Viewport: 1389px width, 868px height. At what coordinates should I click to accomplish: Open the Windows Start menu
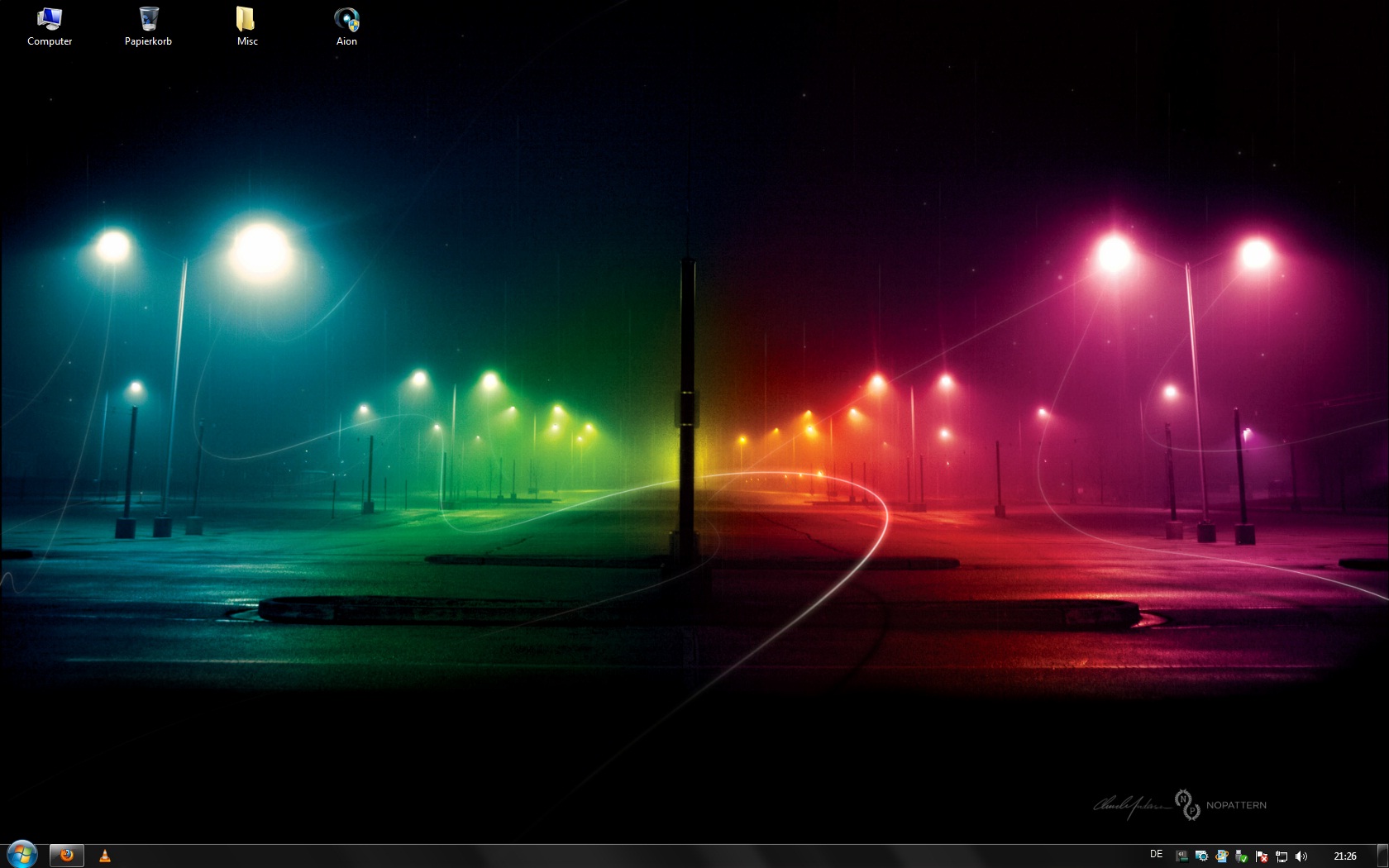[x=21, y=855]
